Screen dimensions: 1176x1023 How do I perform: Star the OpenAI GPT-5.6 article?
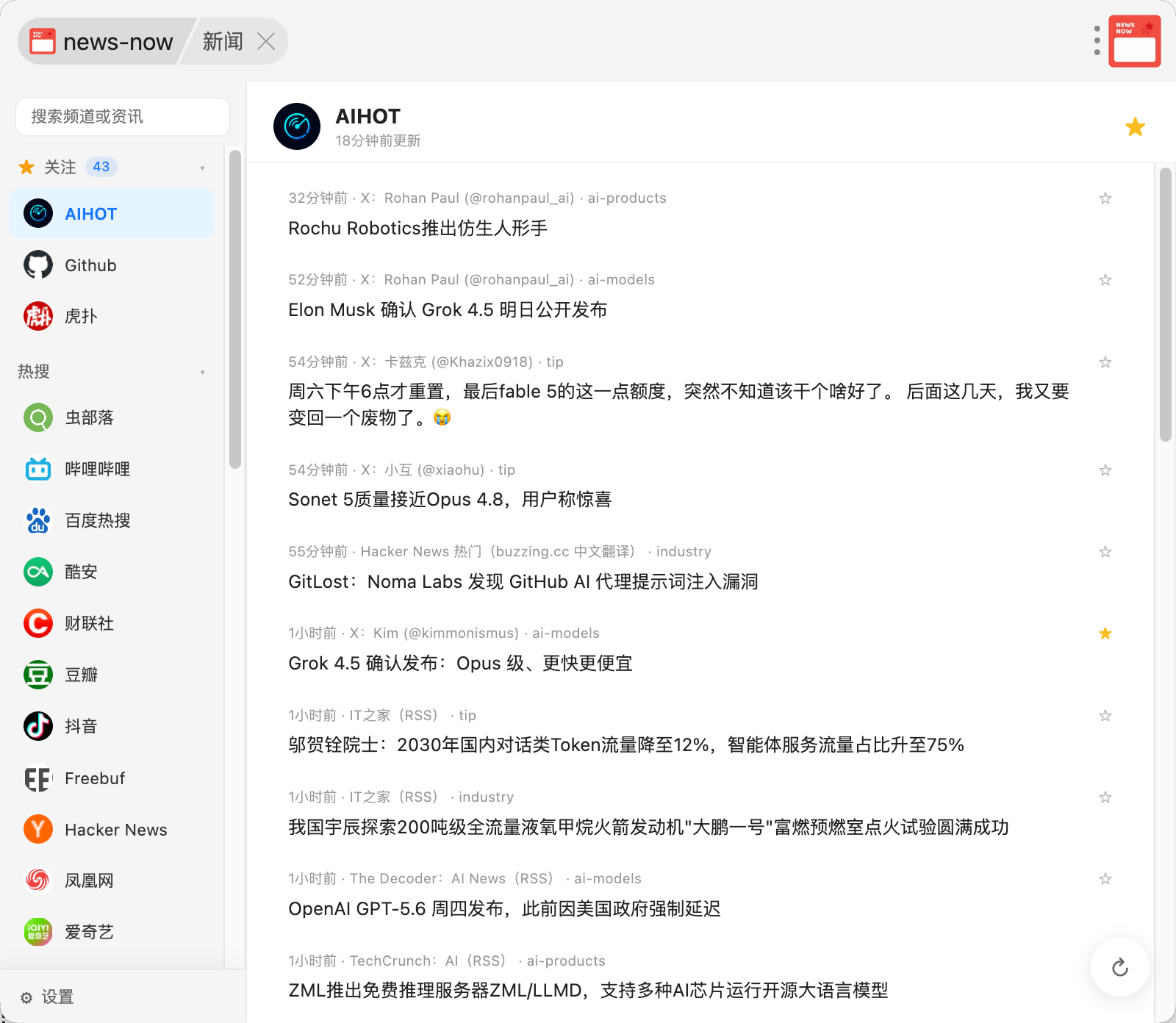(1105, 879)
